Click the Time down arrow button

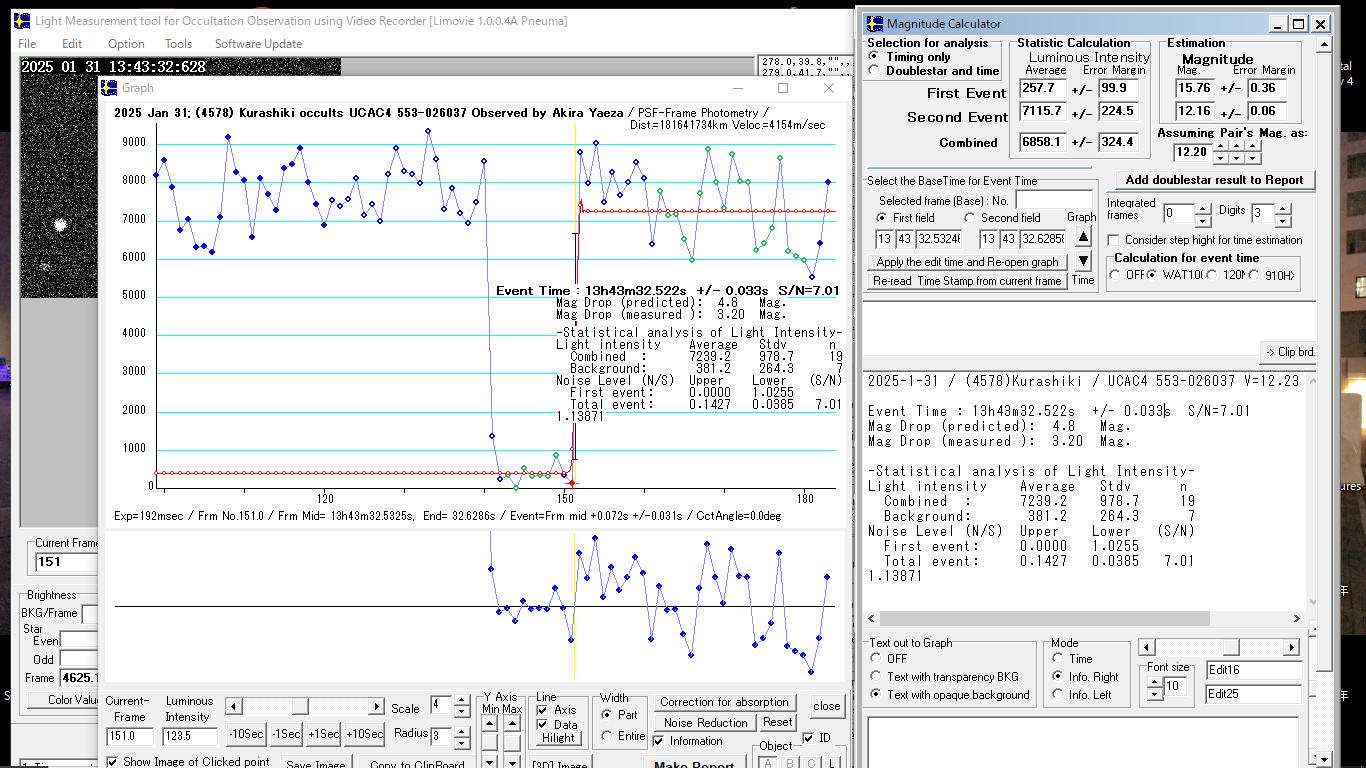click(1083, 262)
